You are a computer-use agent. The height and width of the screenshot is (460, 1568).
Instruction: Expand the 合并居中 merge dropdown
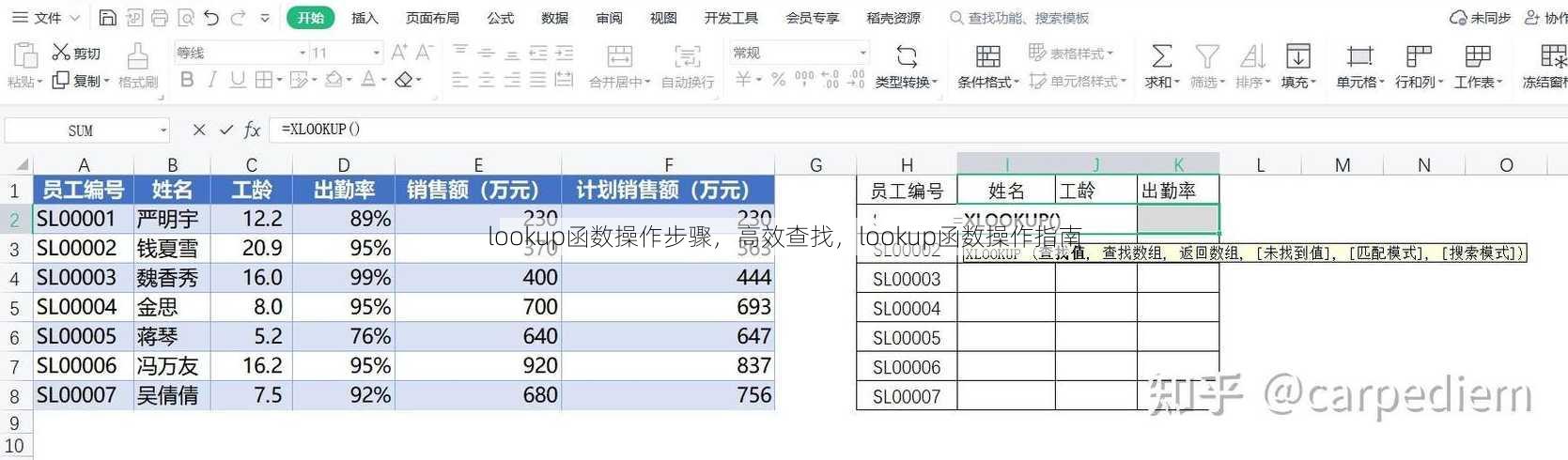pyautogui.click(x=647, y=83)
